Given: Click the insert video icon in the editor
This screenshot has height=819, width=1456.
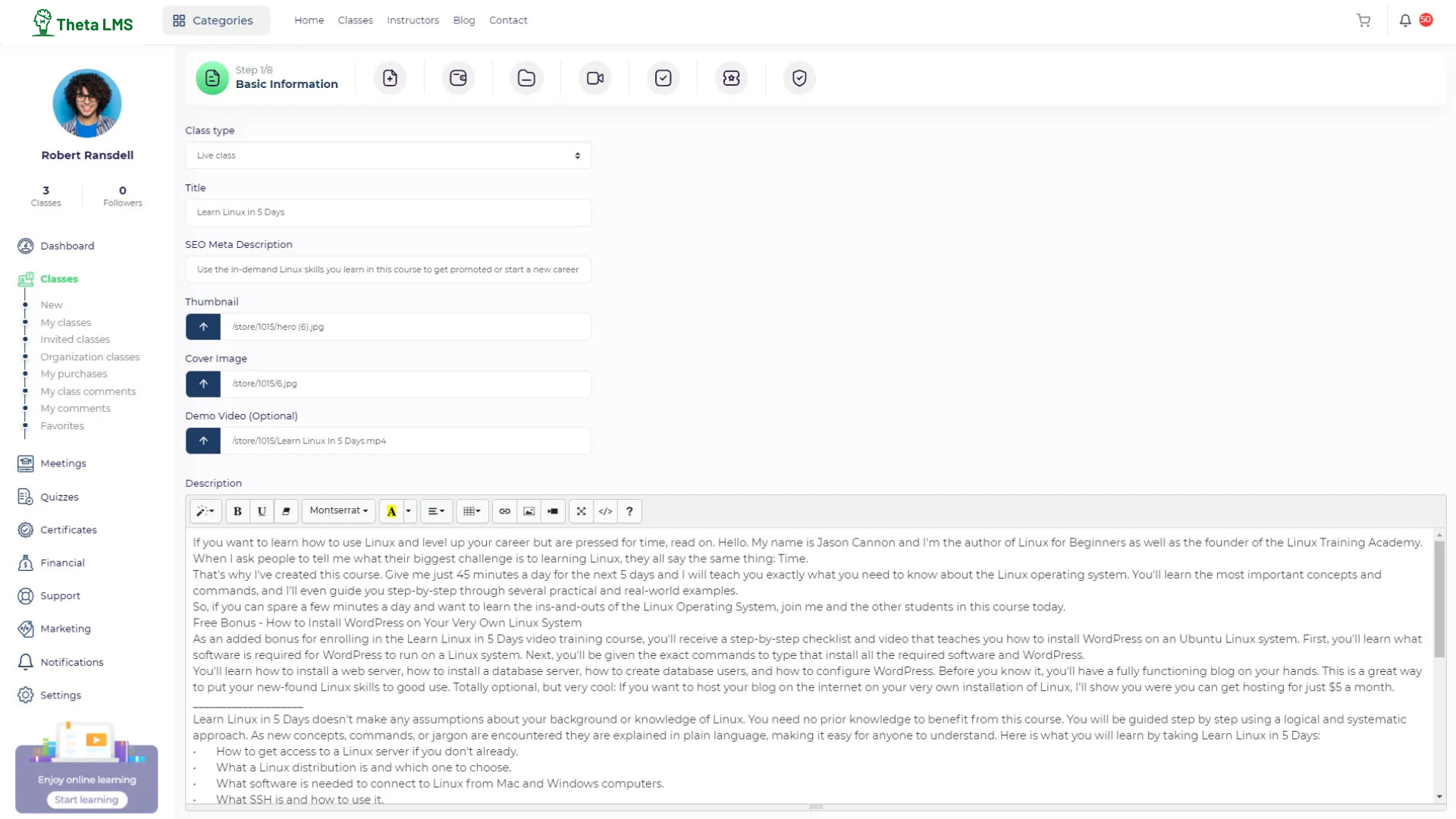Looking at the screenshot, I should [553, 511].
